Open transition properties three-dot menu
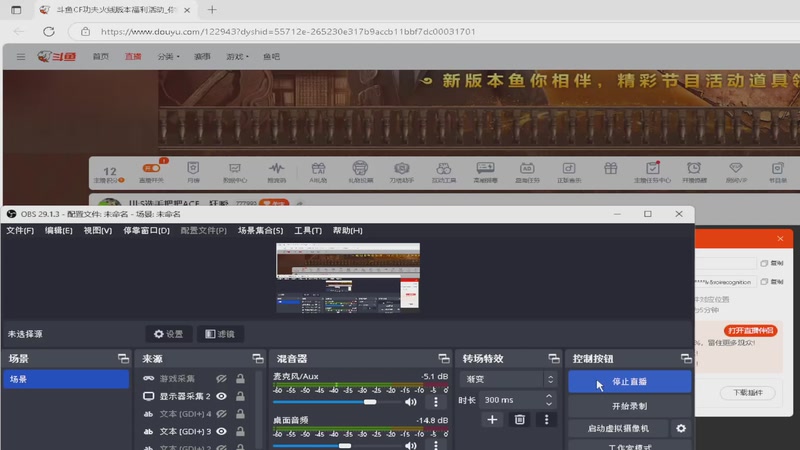Viewport: 800px width, 450px height. coord(546,419)
